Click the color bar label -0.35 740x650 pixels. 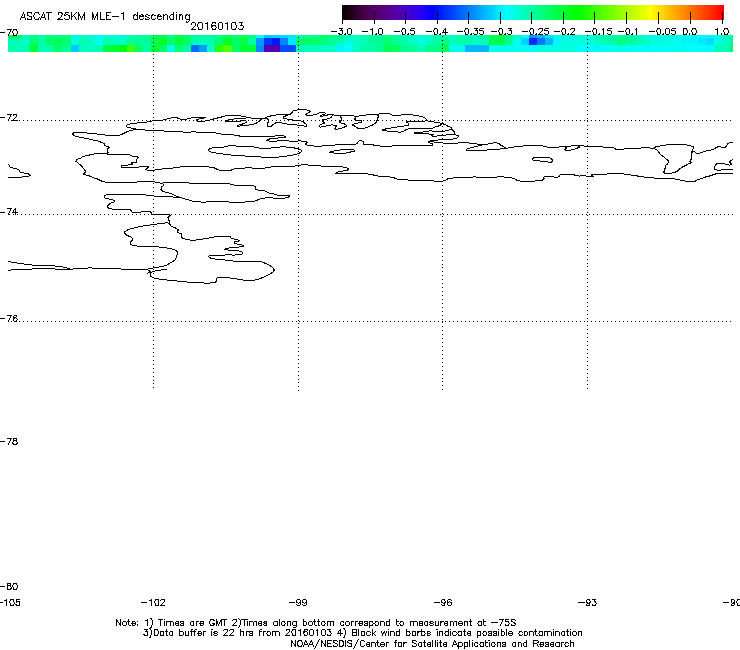click(x=470, y=32)
